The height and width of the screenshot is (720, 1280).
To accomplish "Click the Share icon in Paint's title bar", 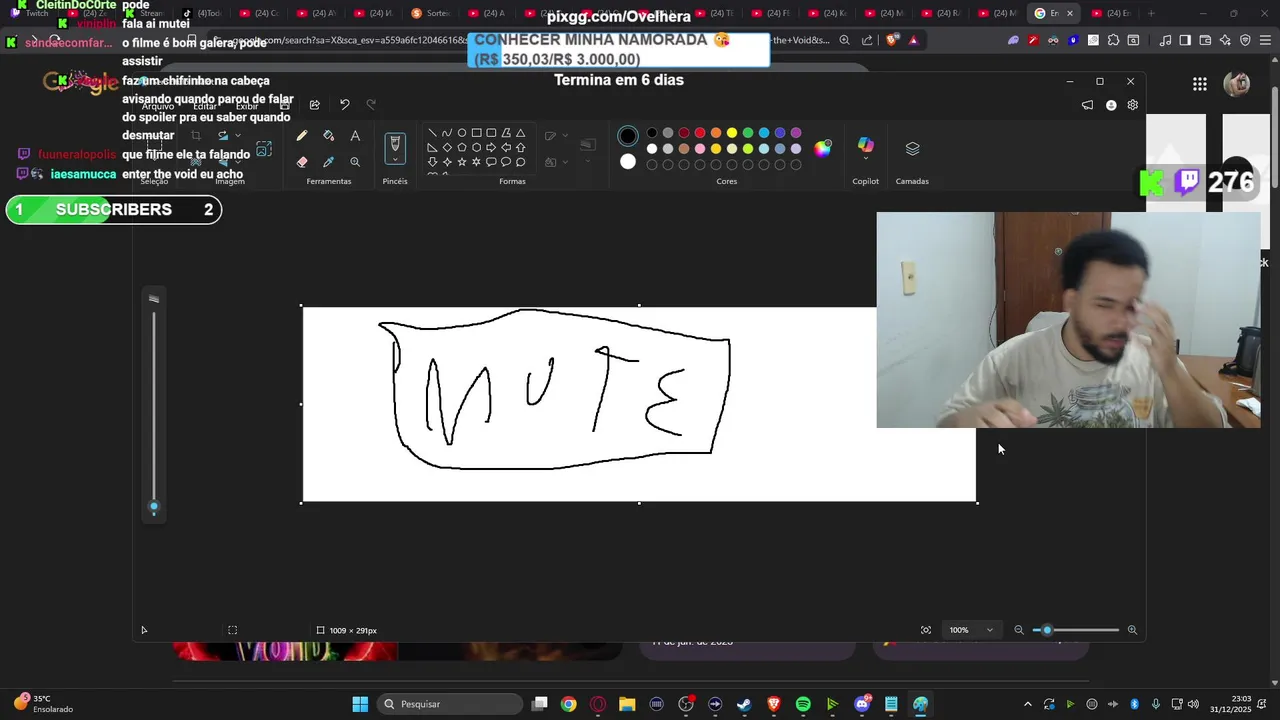I will click(x=314, y=104).
